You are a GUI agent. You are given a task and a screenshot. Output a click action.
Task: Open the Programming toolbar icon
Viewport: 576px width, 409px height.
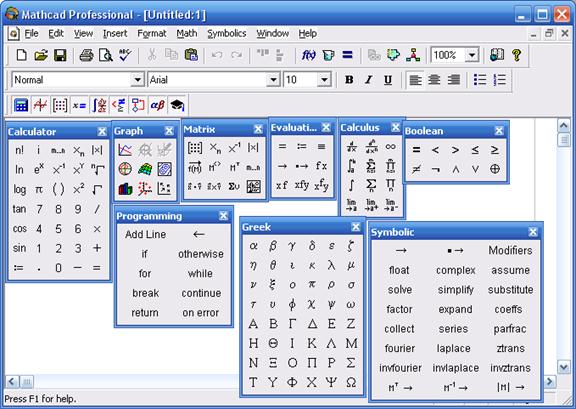click(x=138, y=106)
